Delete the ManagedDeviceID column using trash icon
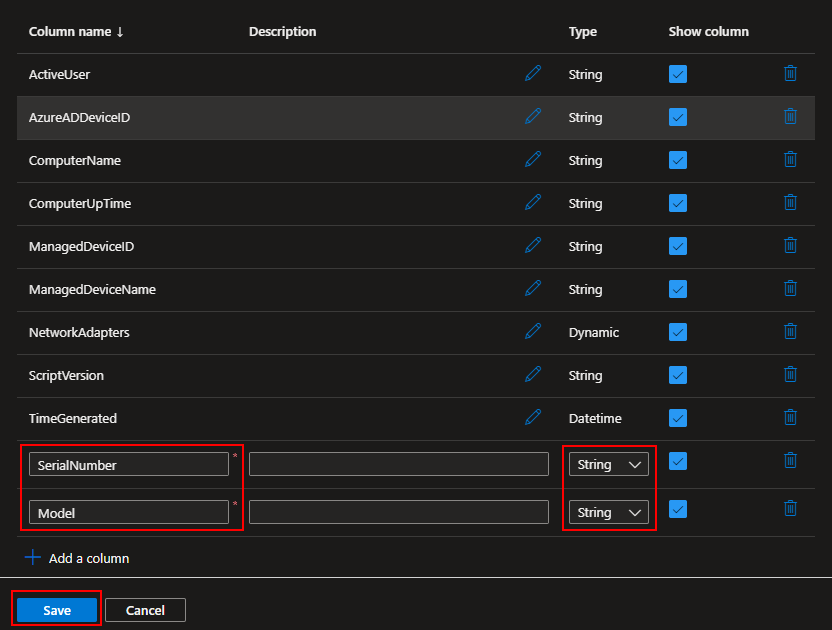This screenshot has height=630, width=832. point(790,246)
